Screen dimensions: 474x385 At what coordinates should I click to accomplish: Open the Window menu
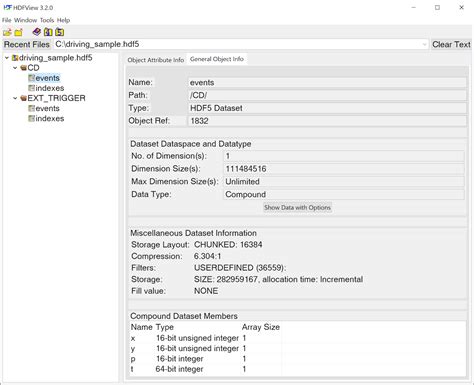(26, 20)
